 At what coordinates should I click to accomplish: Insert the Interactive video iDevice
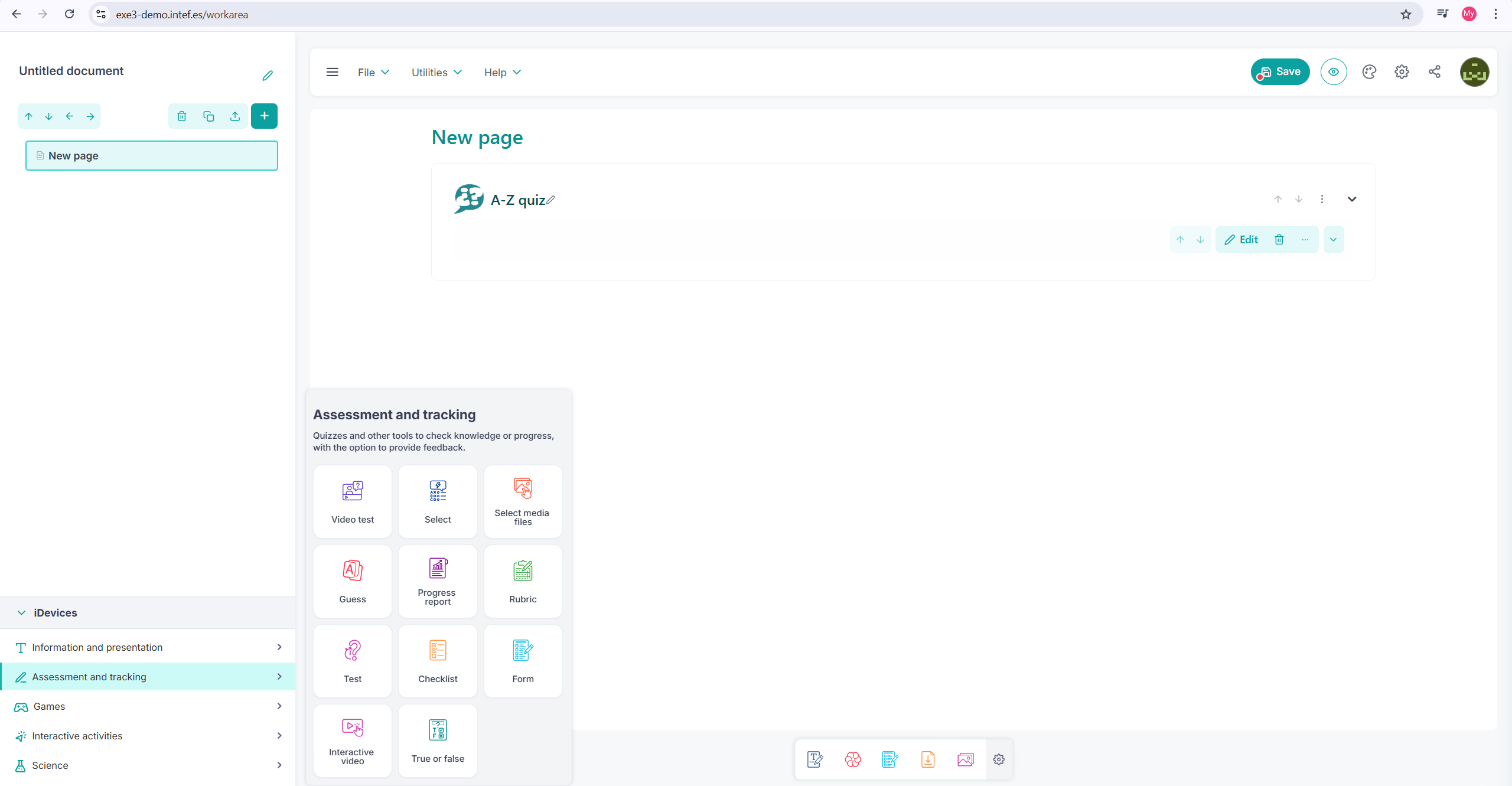click(353, 740)
